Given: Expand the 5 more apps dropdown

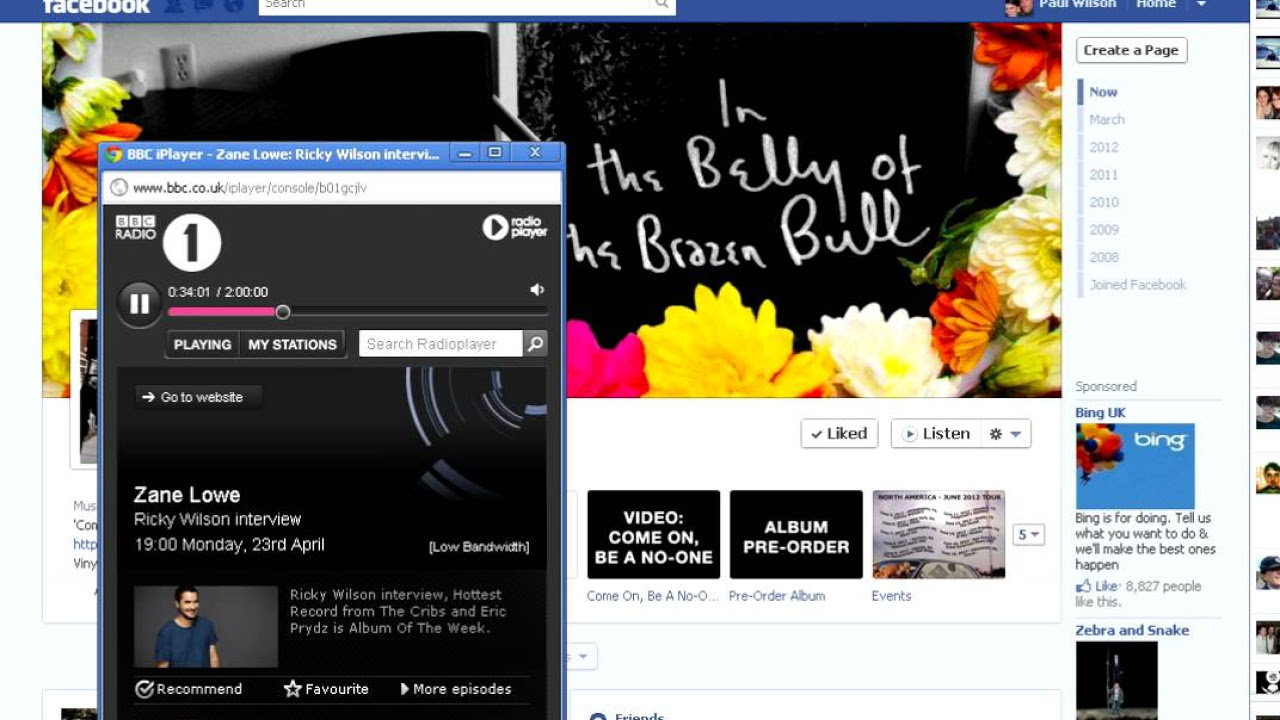Looking at the screenshot, I should click(1029, 535).
